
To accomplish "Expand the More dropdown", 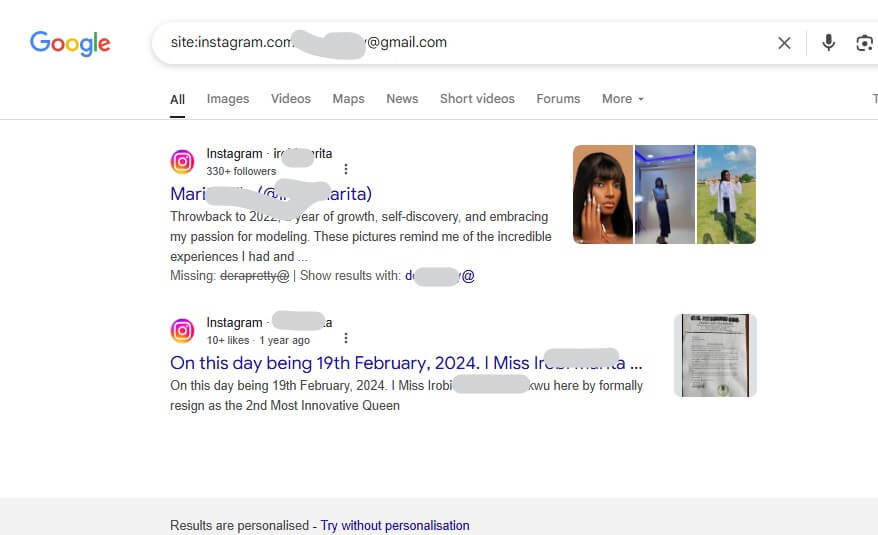I will (x=622, y=99).
